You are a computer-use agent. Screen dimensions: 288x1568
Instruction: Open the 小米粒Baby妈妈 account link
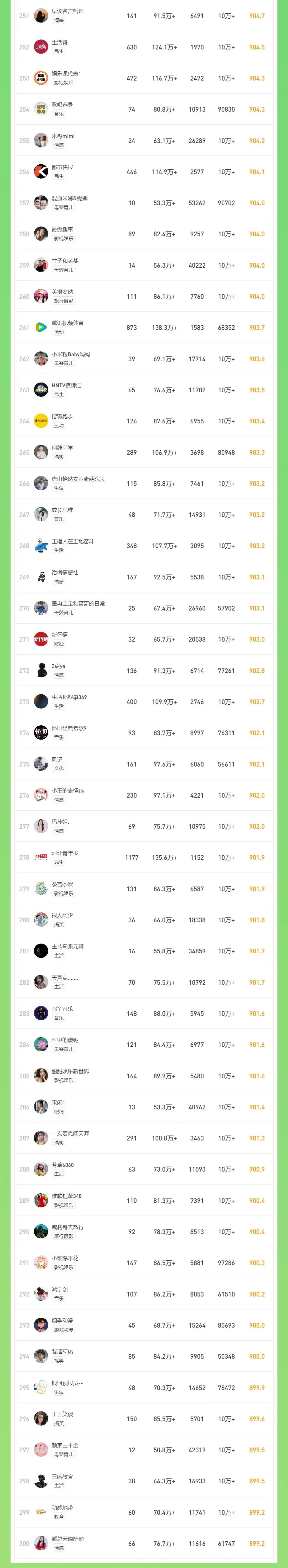[x=71, y=354]
